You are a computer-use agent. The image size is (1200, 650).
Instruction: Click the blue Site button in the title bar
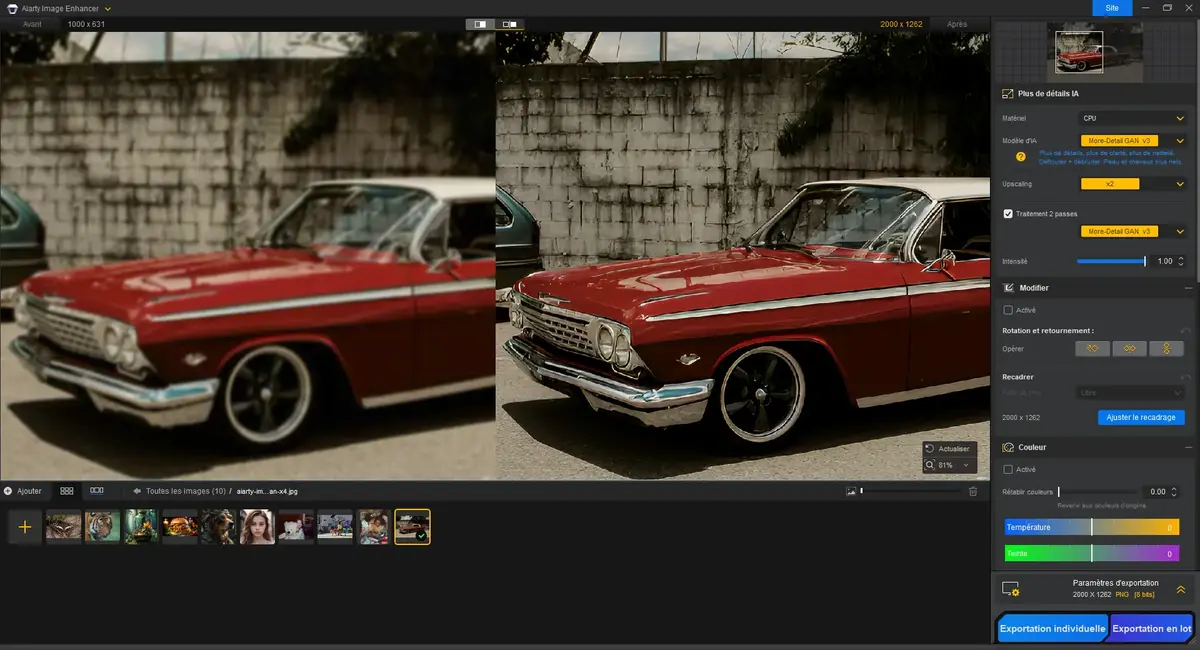(1111, 7)
